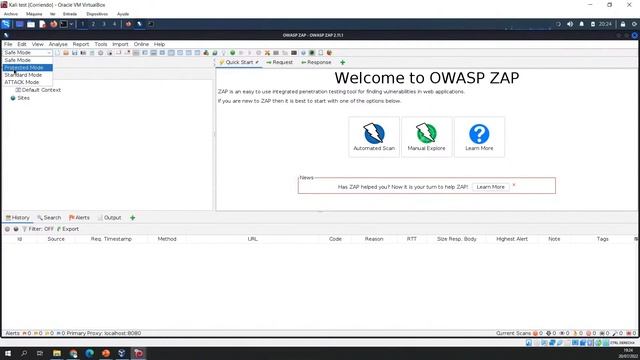Open the Import menu
The width and height of the screenshot is (640, 360).
point(120,44)
